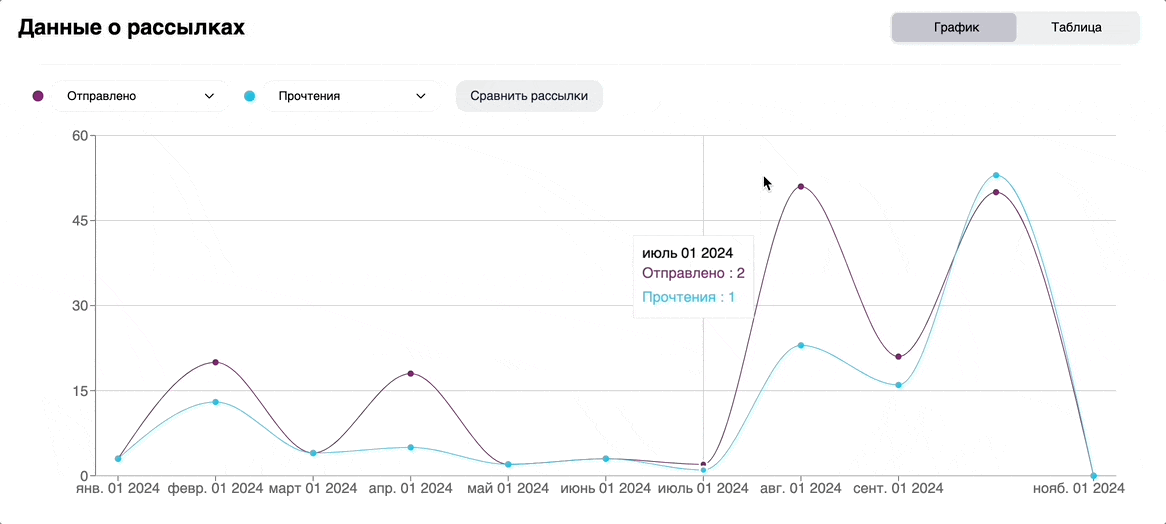Click the Прочтения point at авг. 01 2024

(801, 345)
